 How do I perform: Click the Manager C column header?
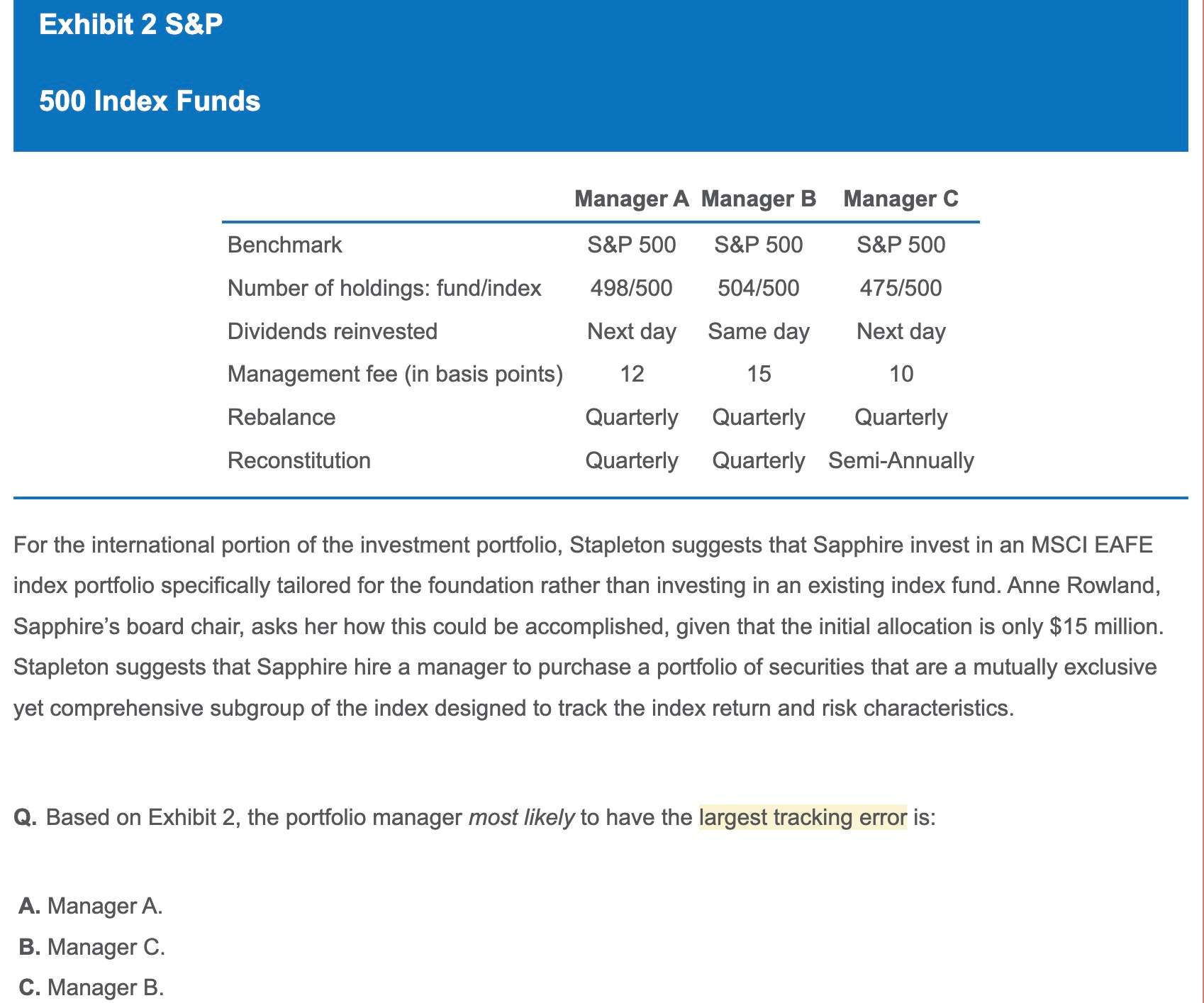pyautogui.click(x=901, y=199)
